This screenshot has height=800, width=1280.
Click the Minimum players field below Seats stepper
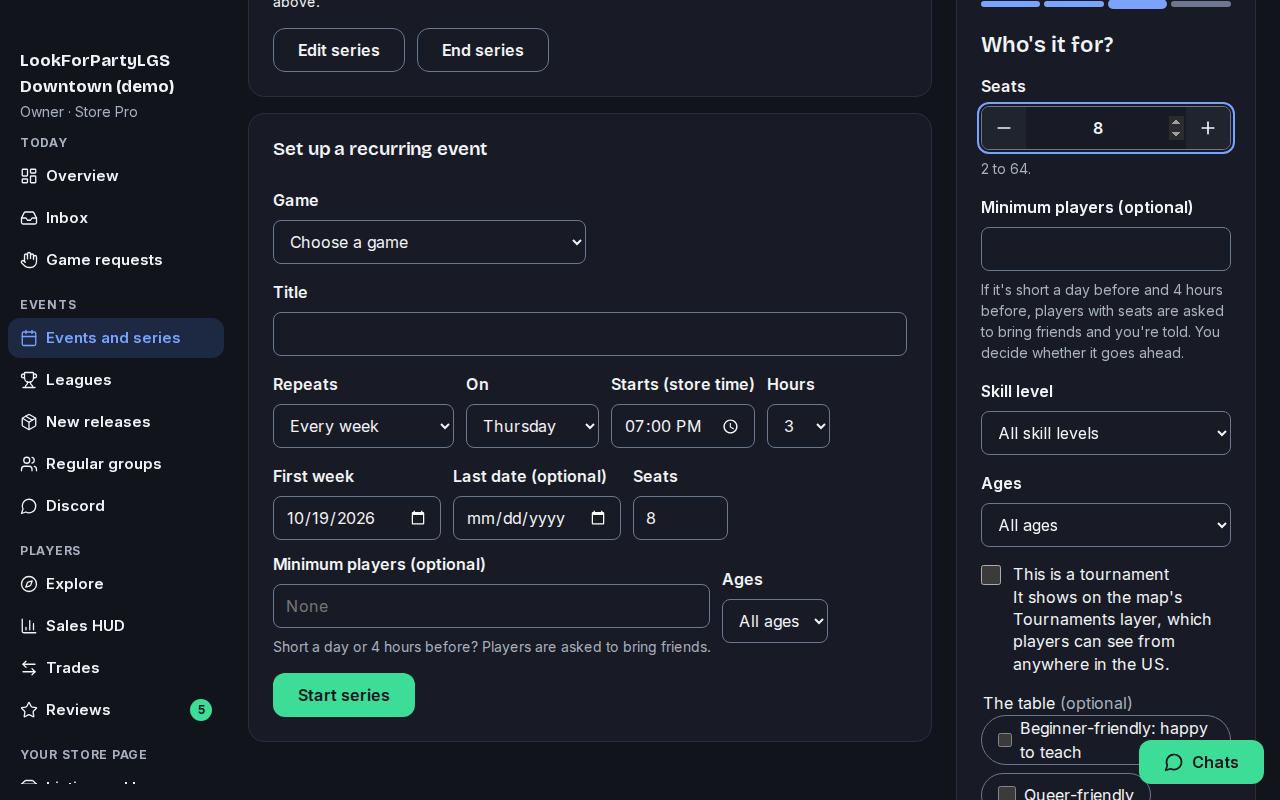[1106, 249]
